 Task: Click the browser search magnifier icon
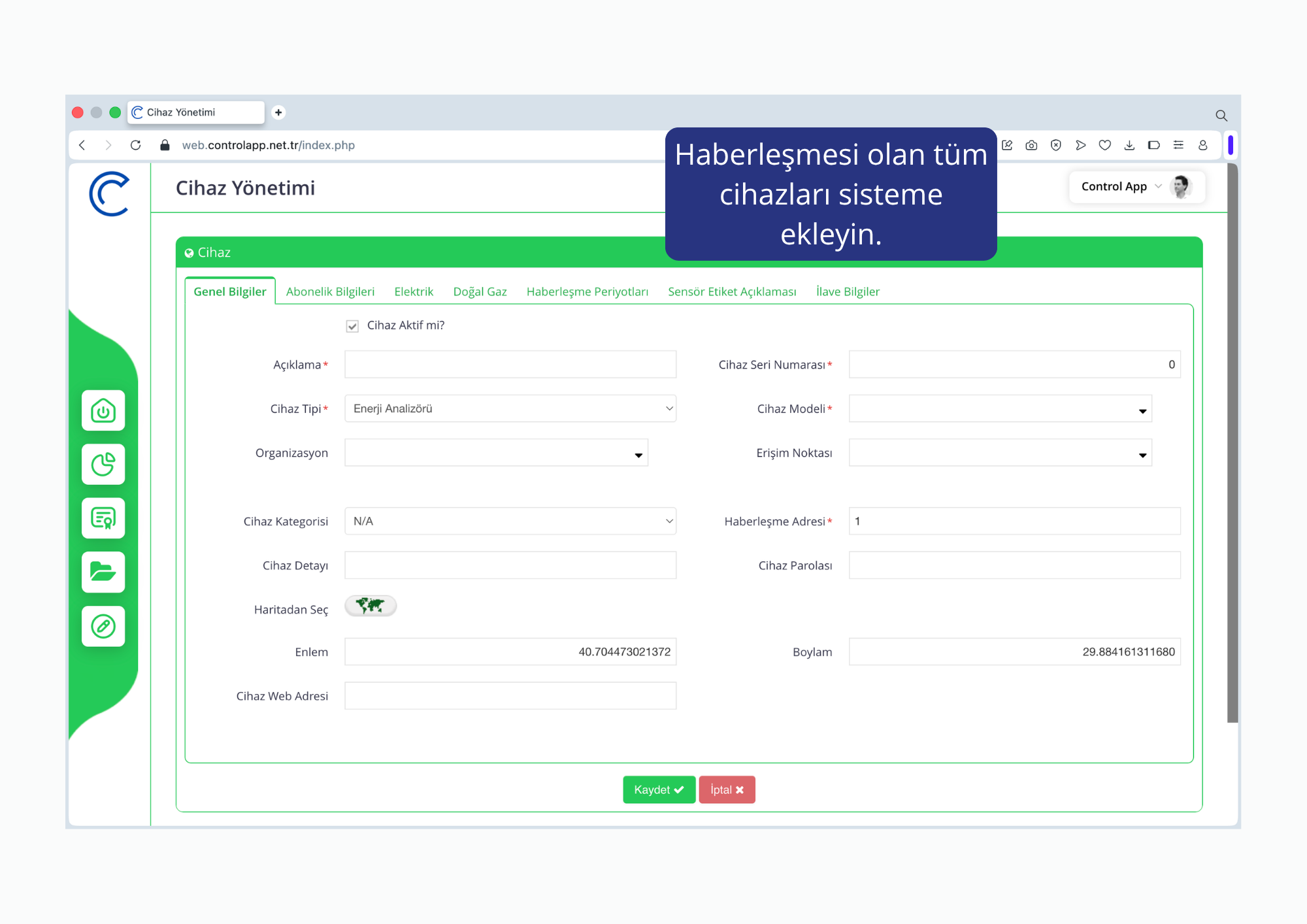(x=1221, y=116)
